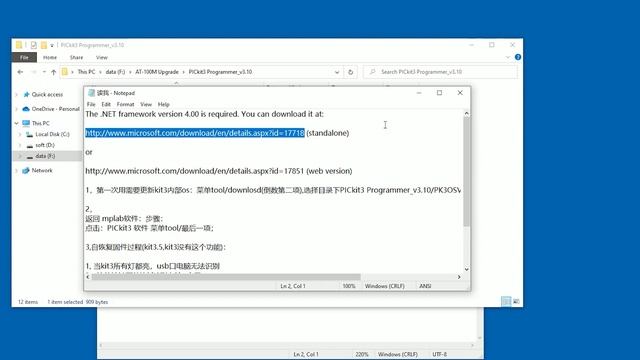Click the Forward arrow in File Explorer
This screenshot has width=640, height=360.
click(34, 72)
